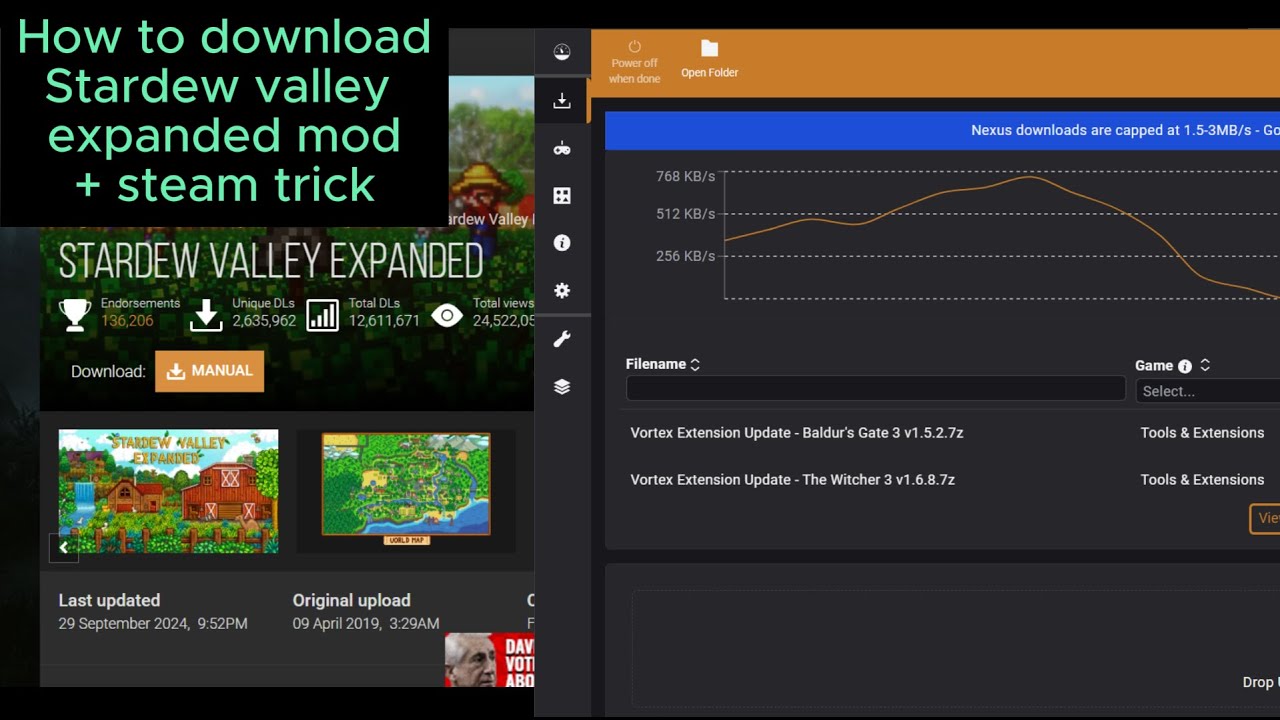Click the MANUAL download button on Nexus page
Image resolution: width=1280 pixels, height=720 pixels.
pyautogui.click(x=210, y=371)
